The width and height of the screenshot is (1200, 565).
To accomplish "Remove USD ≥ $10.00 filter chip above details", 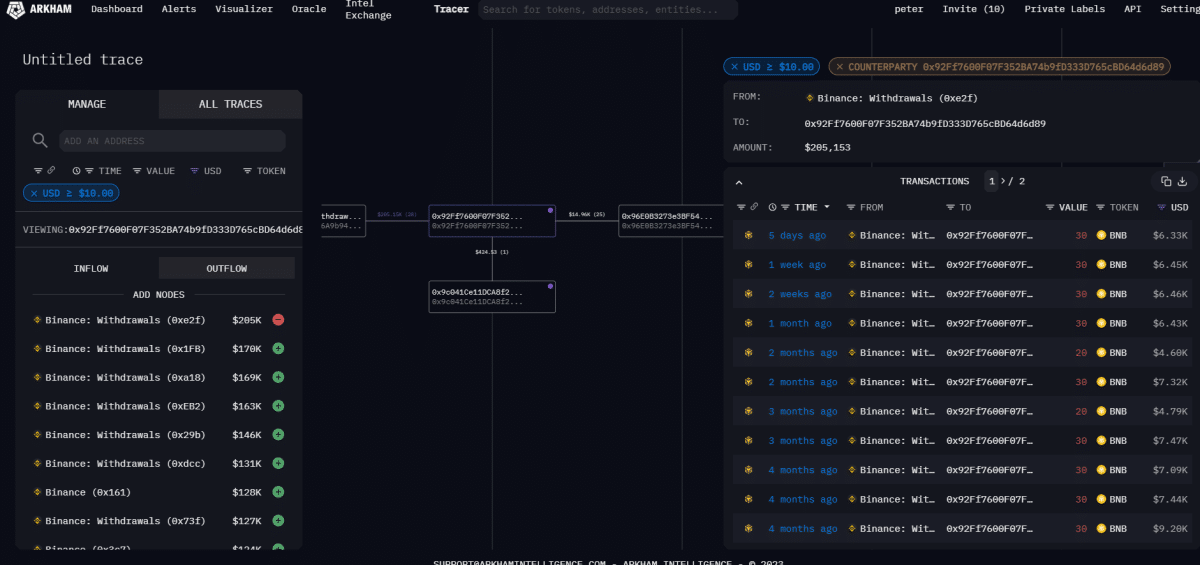I will point(734,67).
